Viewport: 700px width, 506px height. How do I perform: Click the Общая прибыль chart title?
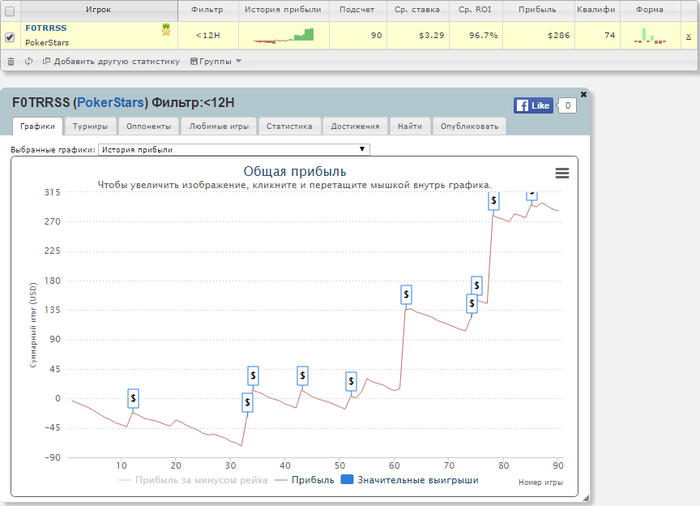(295, 171)
